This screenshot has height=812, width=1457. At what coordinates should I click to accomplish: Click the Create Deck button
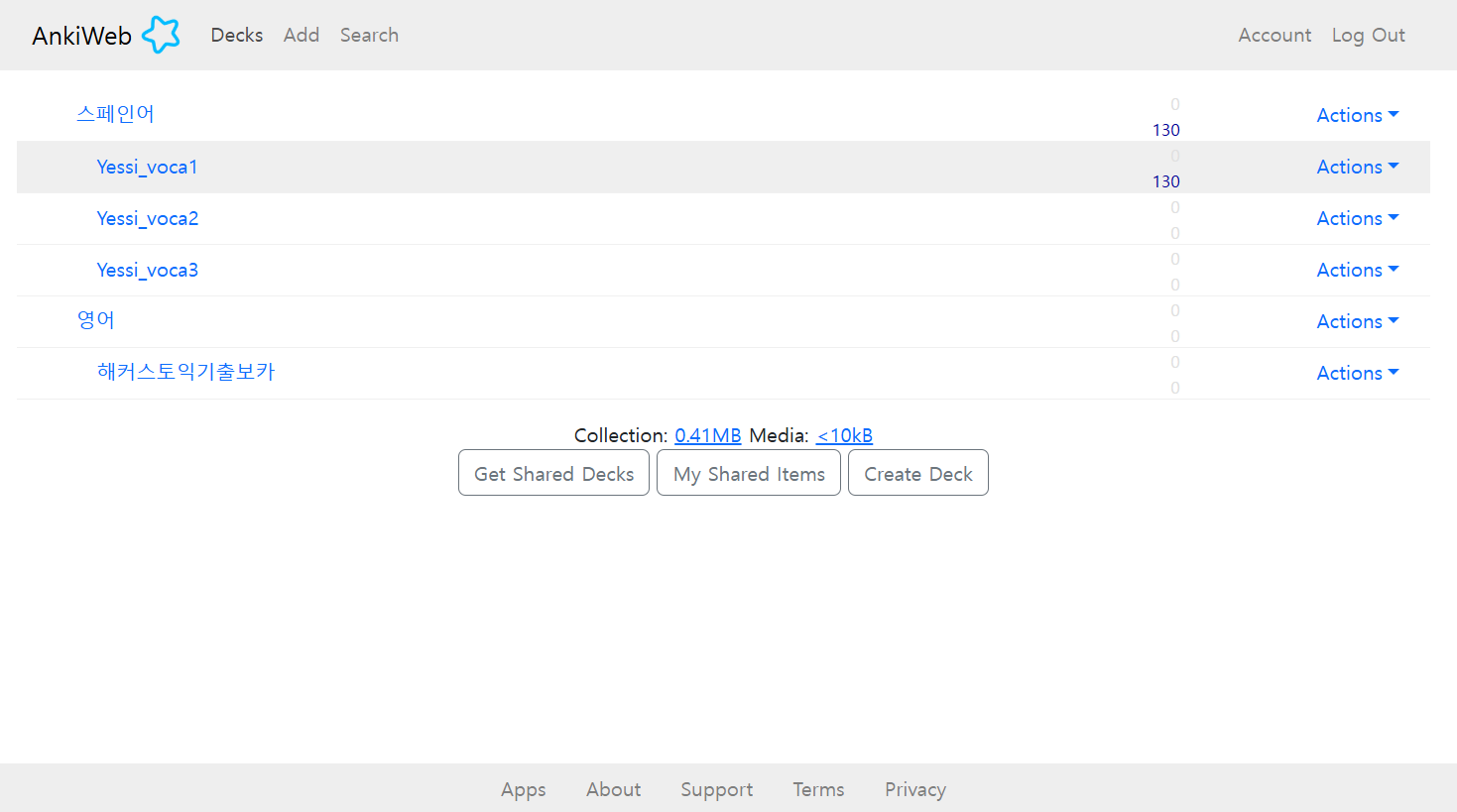tap(918, 473)
